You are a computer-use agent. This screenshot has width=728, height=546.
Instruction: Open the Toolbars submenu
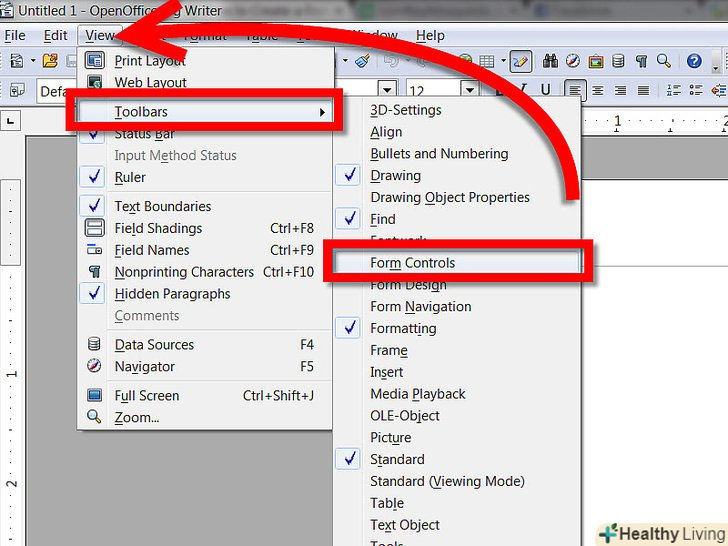[x=204, y=111]
